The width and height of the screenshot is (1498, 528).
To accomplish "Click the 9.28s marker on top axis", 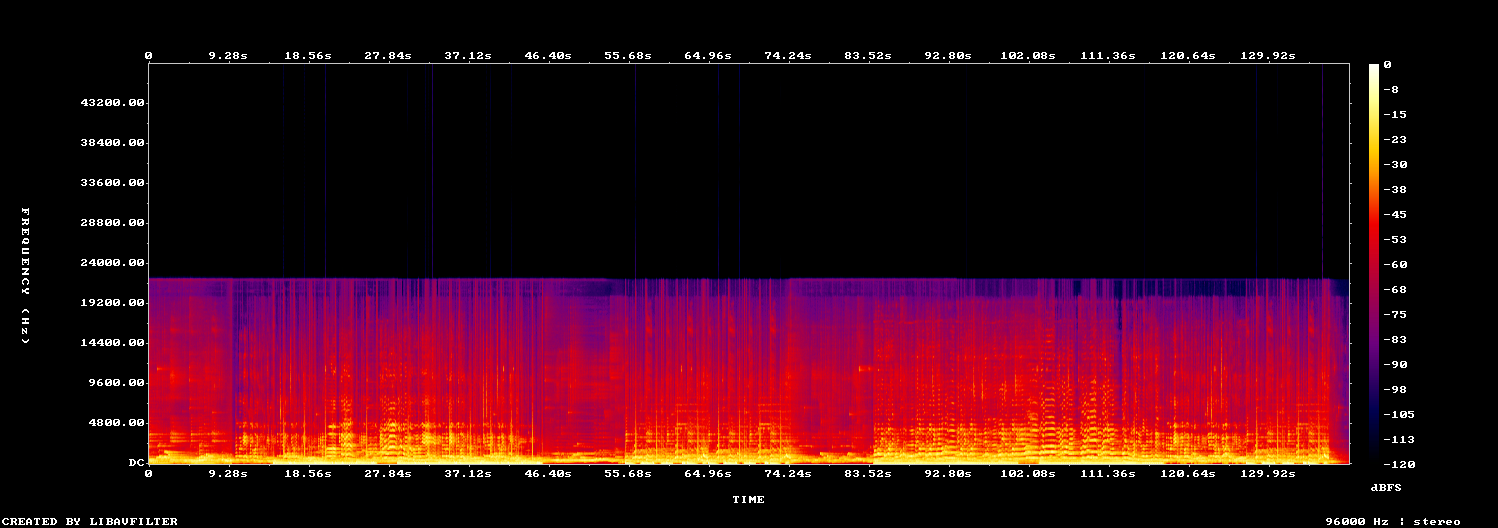I will pos(228,55).
